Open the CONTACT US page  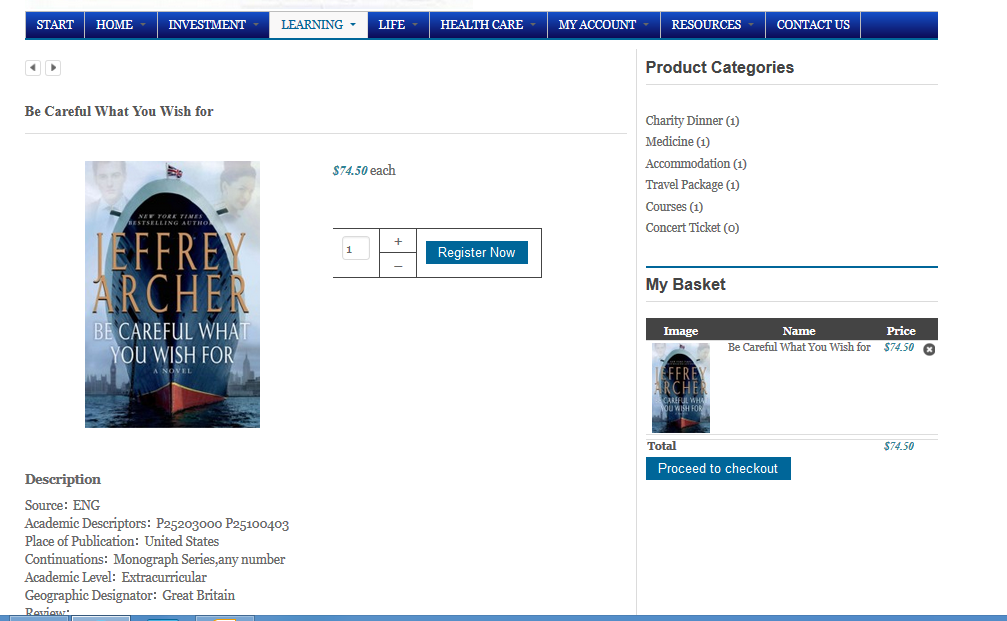click(x=813, y=25)
